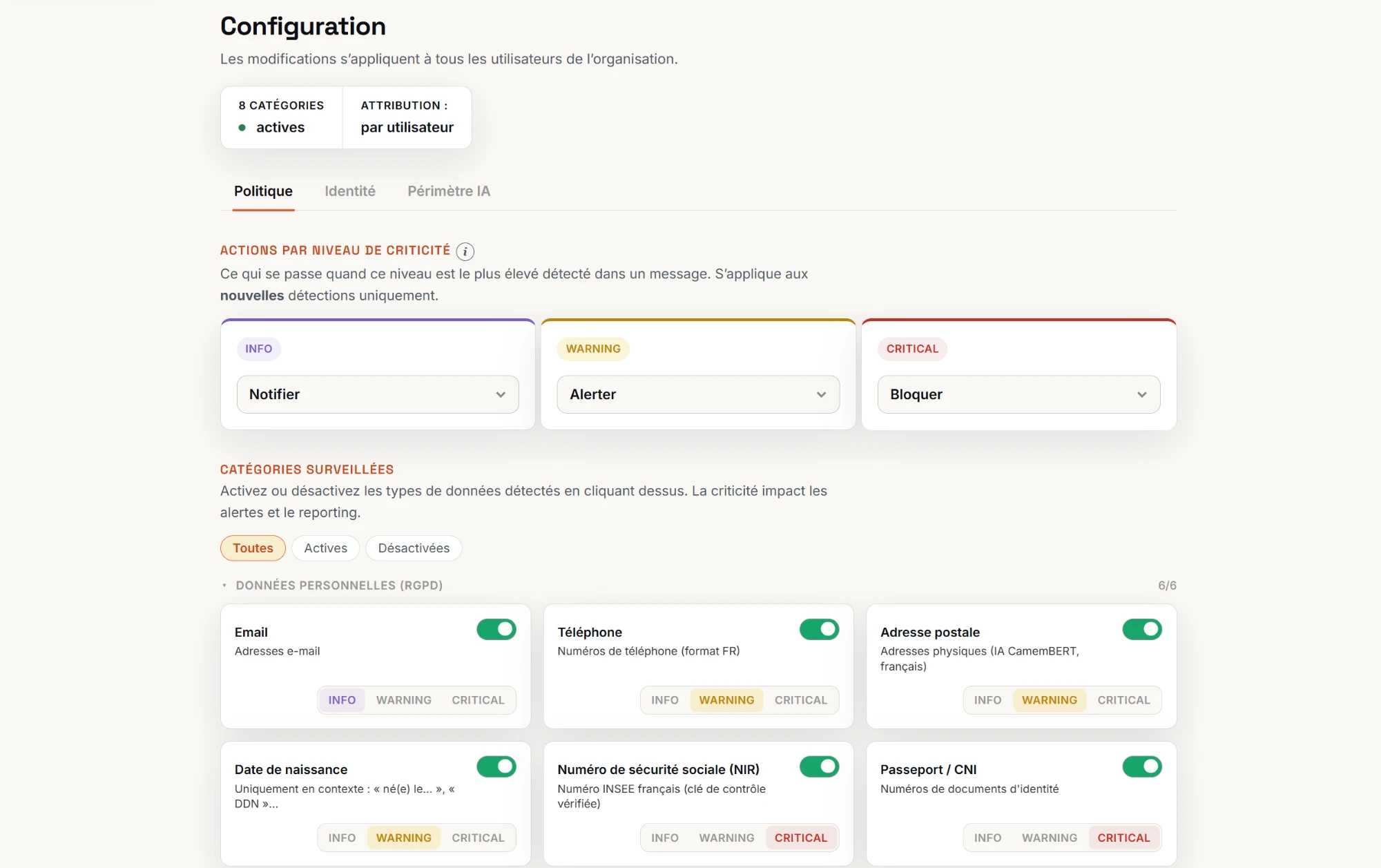Disable the Numéro de sécurité sociale toggle
Screen dimensions: 1381x868
pyautogui.click(x=819, y=766)
